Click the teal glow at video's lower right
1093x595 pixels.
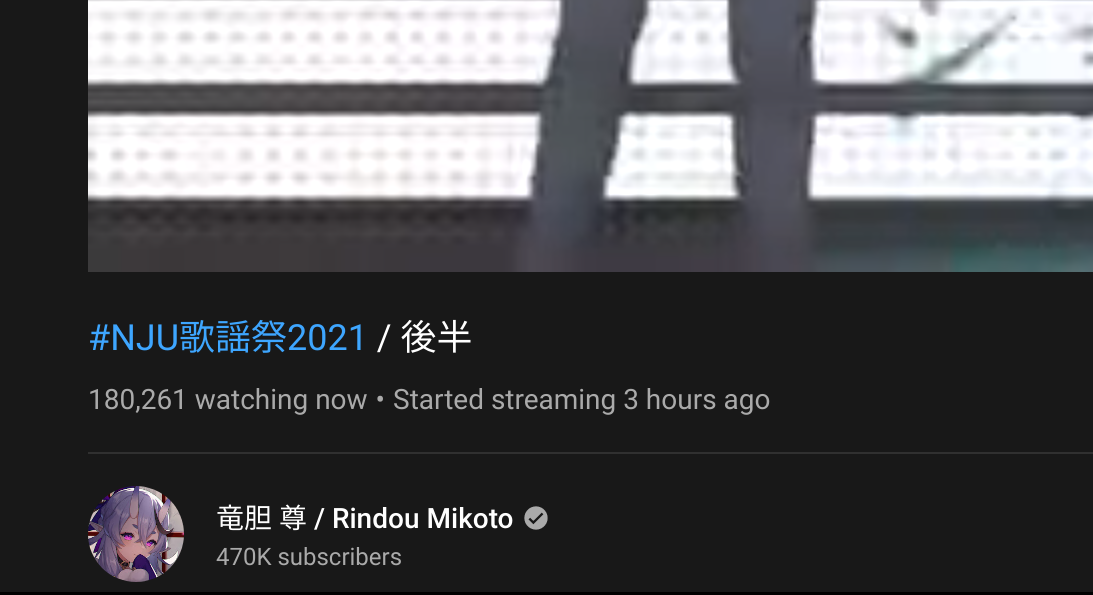1018,258
